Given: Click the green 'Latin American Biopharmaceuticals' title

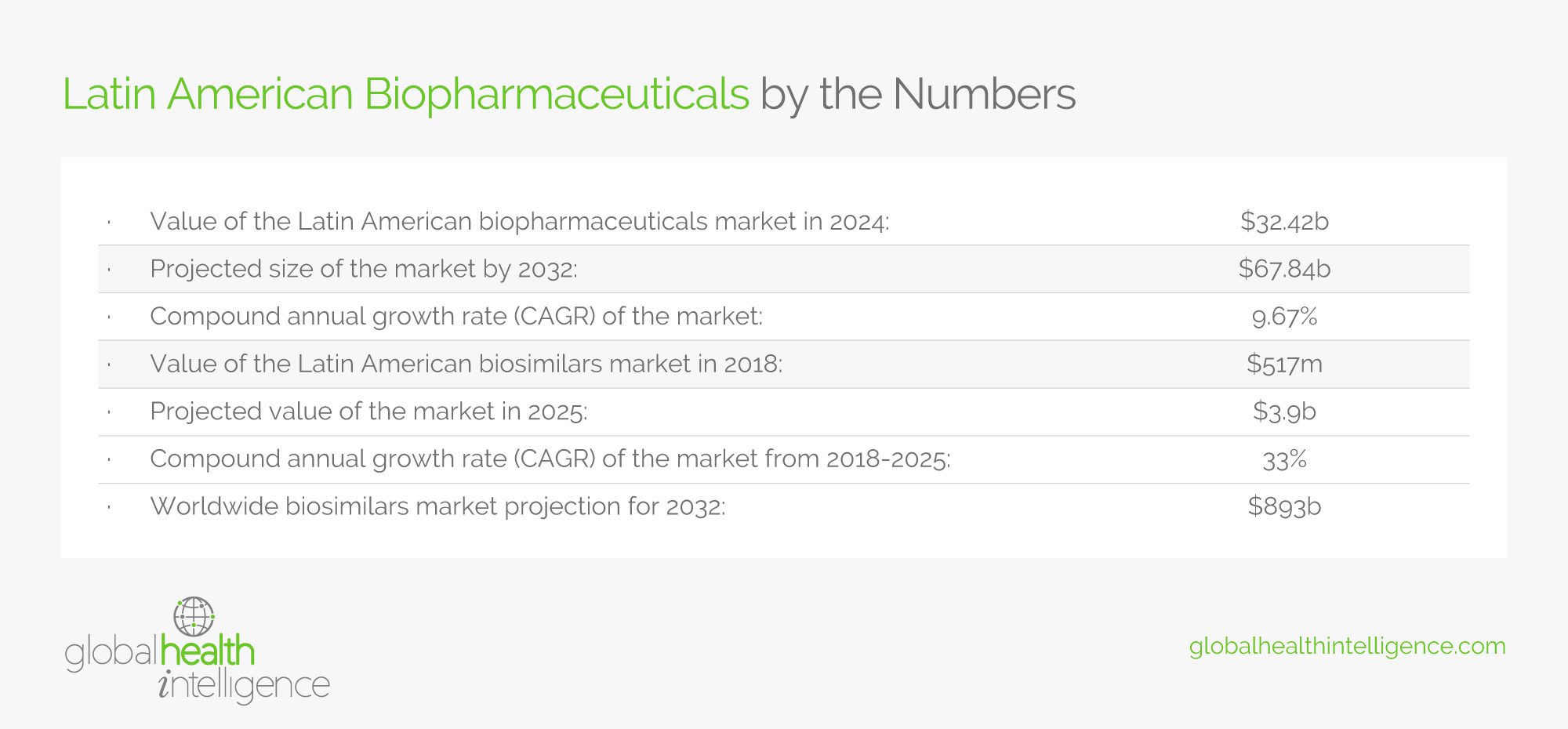Looking at the screenshot, I should click(405, 94).
